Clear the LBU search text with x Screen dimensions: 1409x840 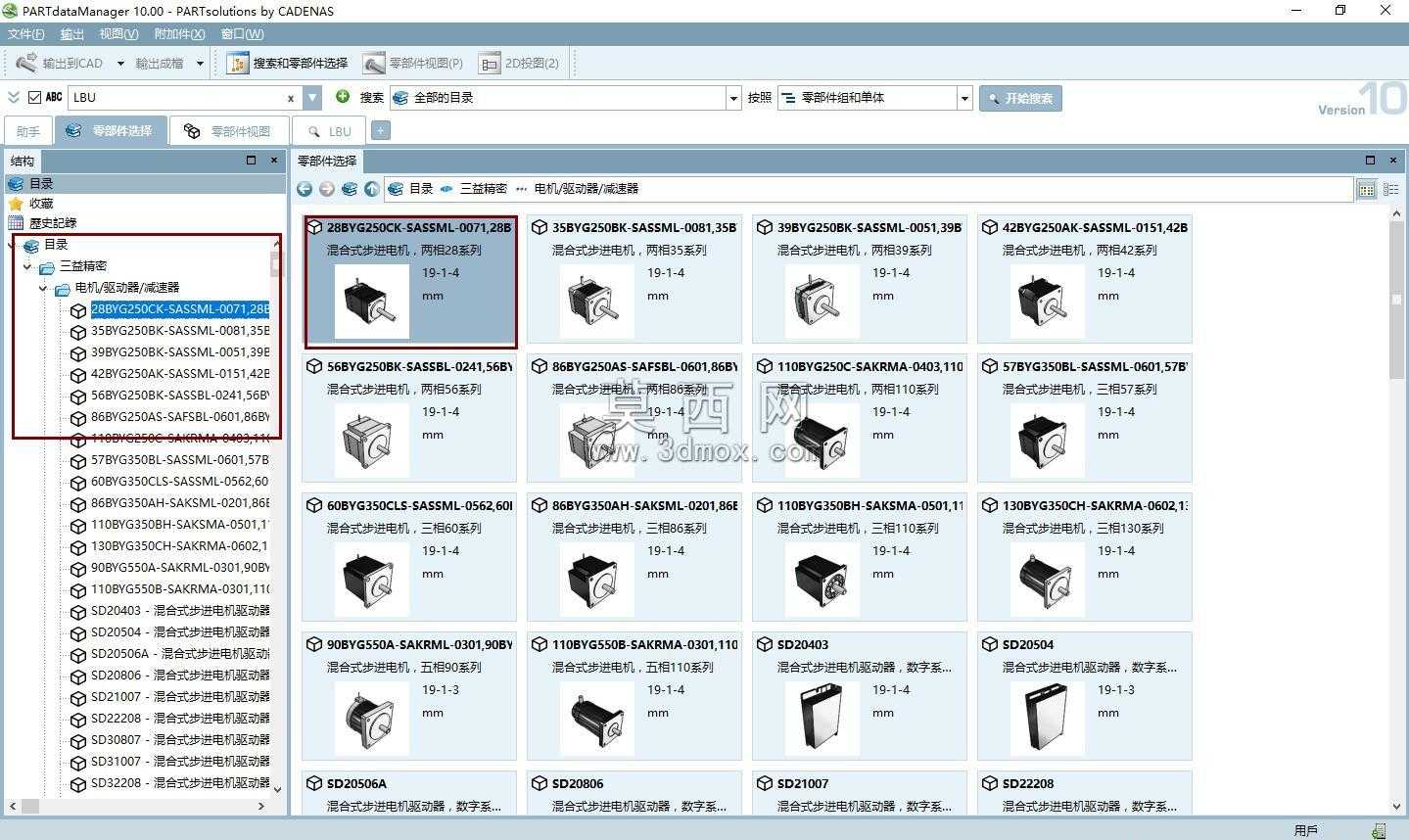point(290,98)
